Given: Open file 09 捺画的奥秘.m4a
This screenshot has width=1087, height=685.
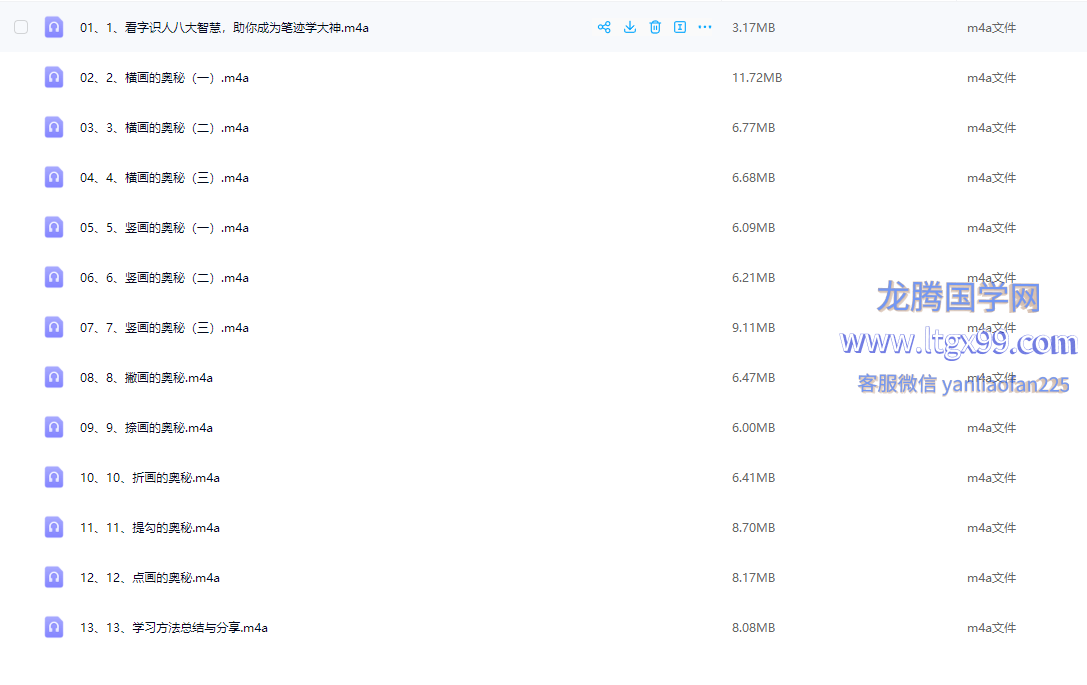Looking at the screenshot, I should pyautogui.click(x=146, y=428).
